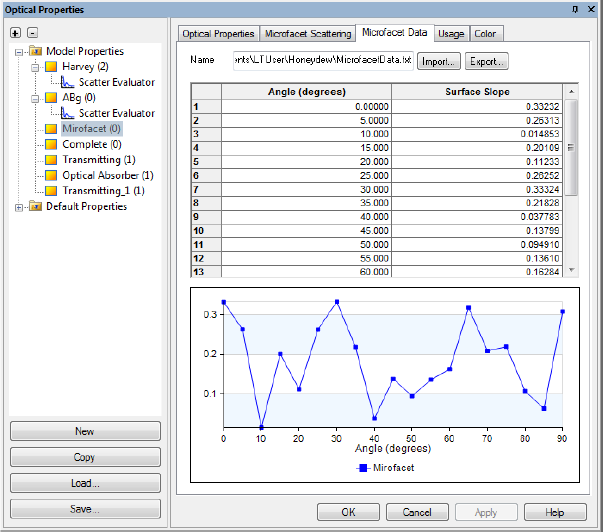Click the Angle (degrees) column header
Image resolution: width=605 pixels, height=532 pixels.
click(306, 92)
